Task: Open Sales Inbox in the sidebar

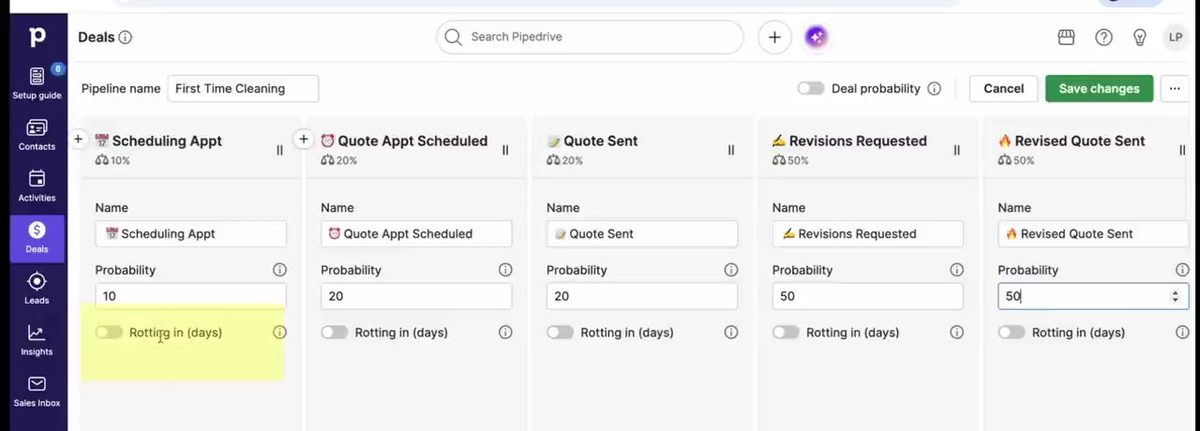Action: click(x=37, y=392)
